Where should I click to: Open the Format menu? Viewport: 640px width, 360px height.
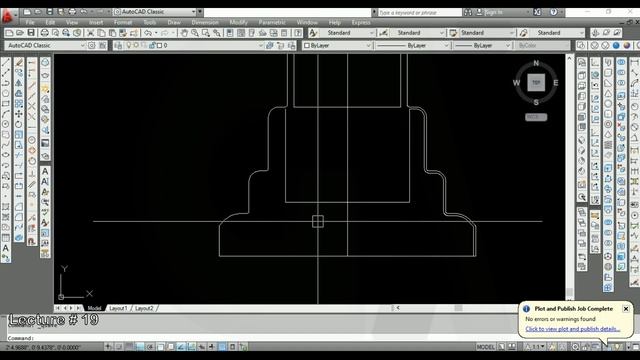click(123, 22)
